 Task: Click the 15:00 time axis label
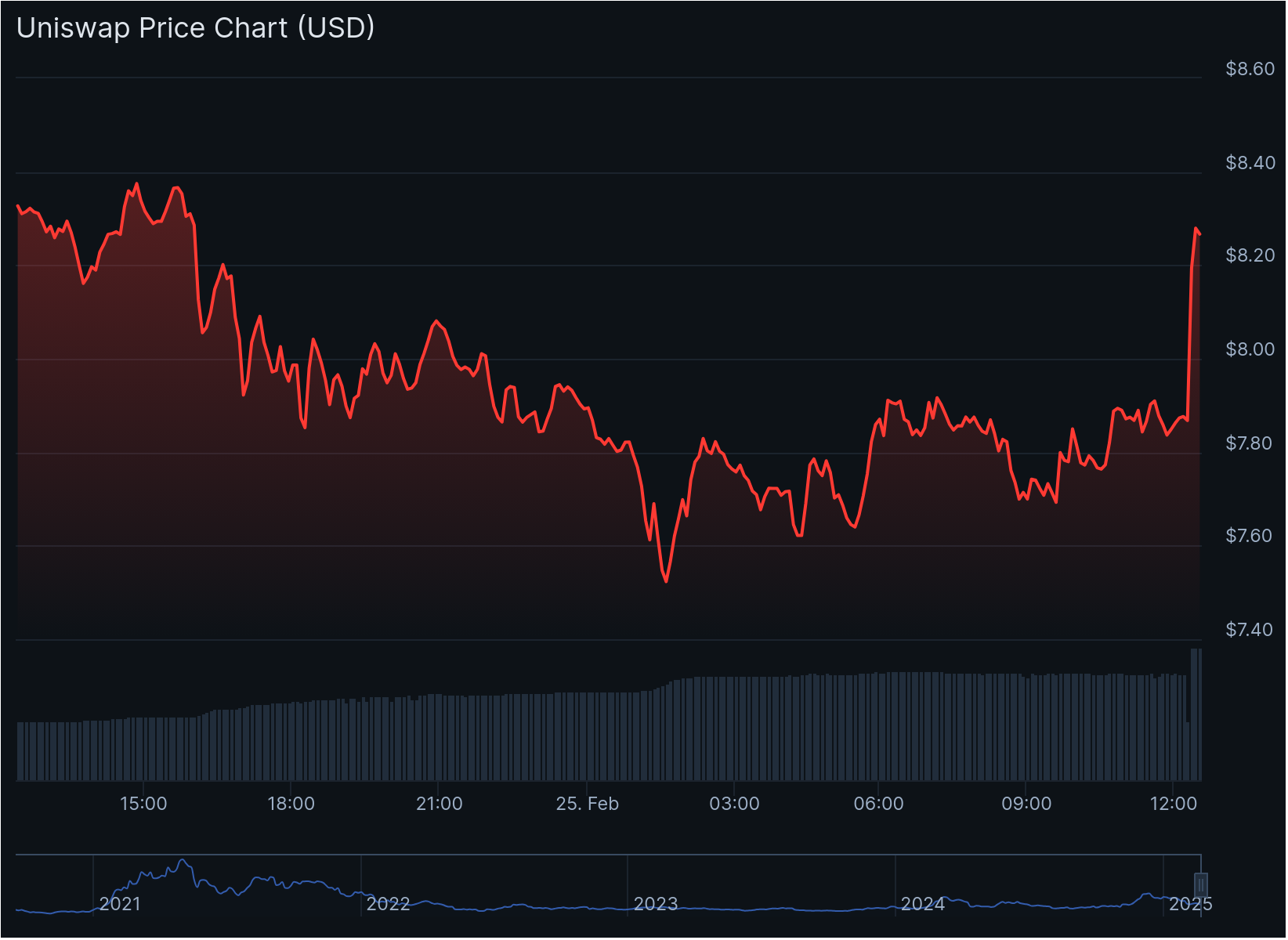tap(143, 804)
